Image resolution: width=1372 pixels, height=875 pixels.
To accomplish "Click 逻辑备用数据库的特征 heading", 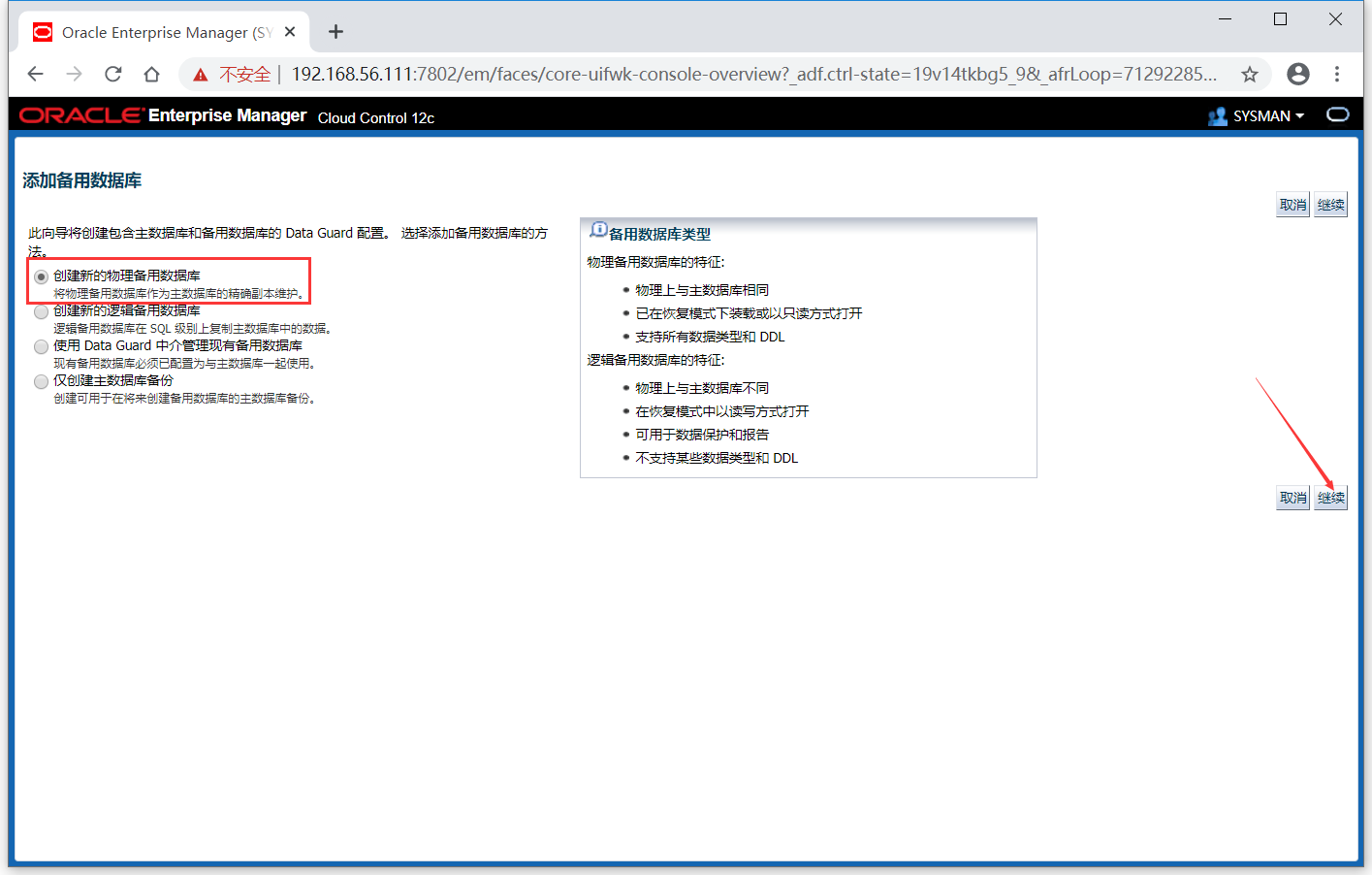I will [655, 360].
